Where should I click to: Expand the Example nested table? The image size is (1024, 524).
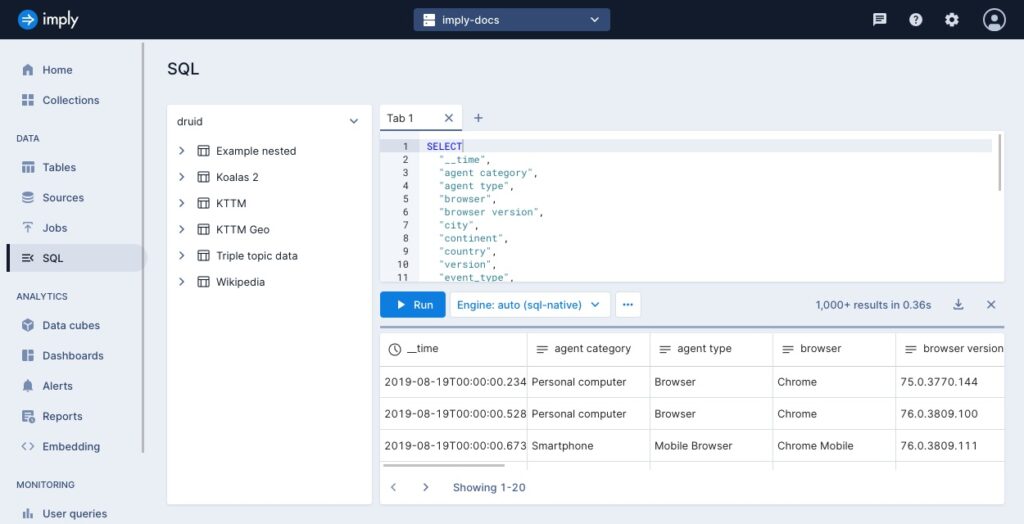click(x=182, y=151)
